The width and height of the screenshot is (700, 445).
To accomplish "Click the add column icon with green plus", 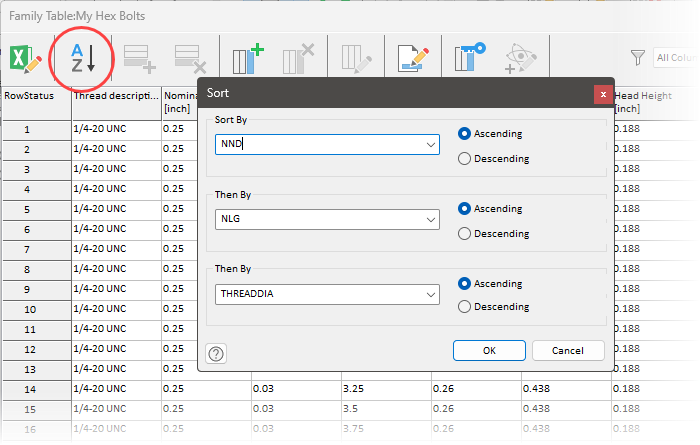I will coord(248,58).
